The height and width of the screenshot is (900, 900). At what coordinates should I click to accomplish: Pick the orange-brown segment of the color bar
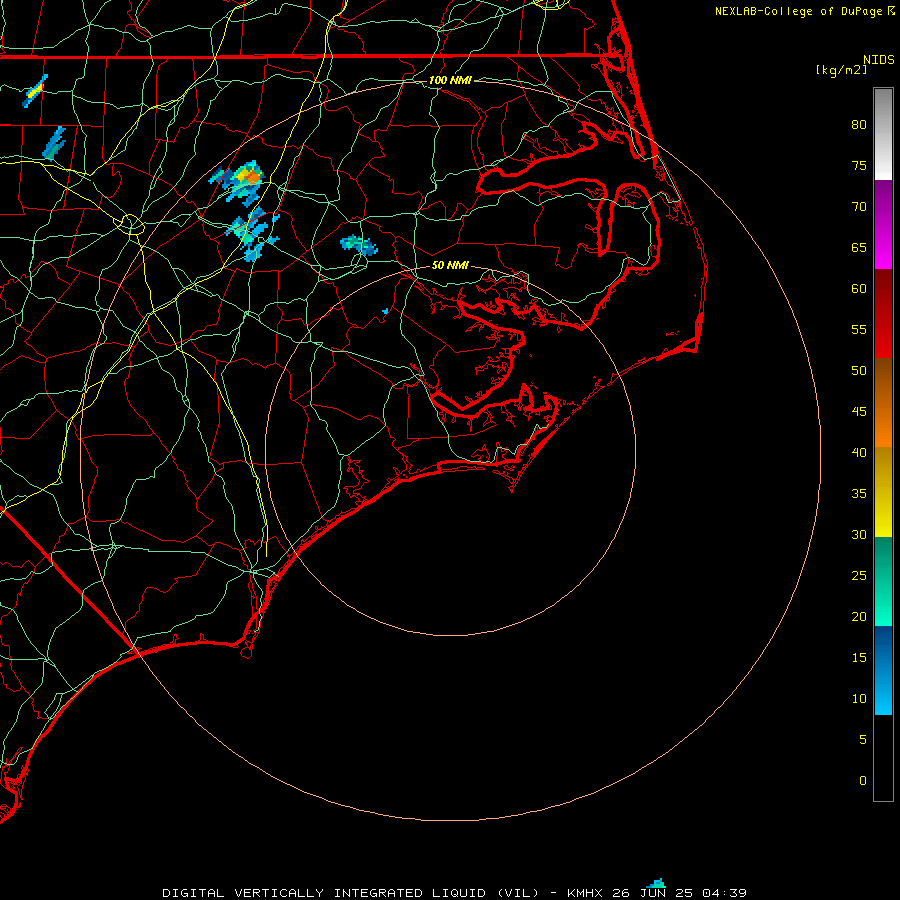(883, 403)
